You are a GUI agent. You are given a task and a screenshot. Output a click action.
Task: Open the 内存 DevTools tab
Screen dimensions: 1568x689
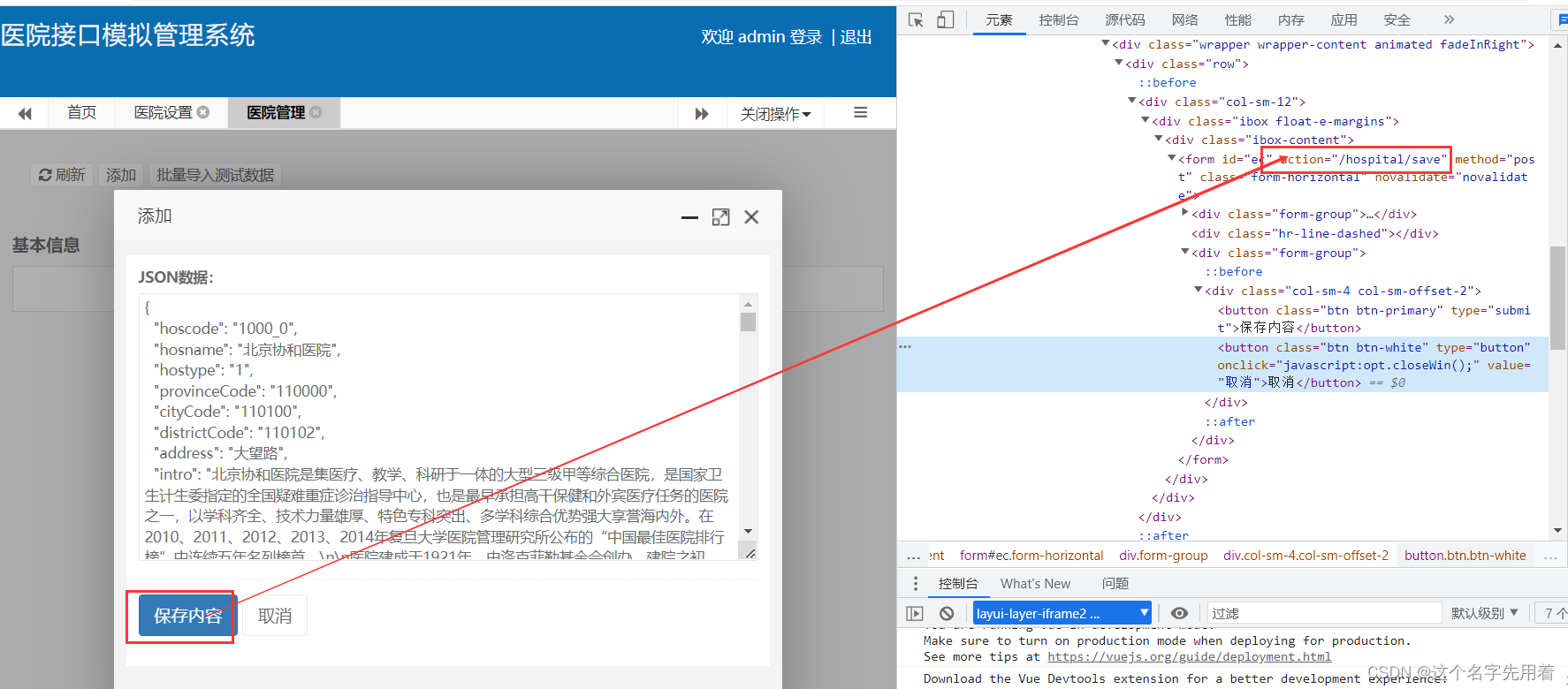(1290, 19)
